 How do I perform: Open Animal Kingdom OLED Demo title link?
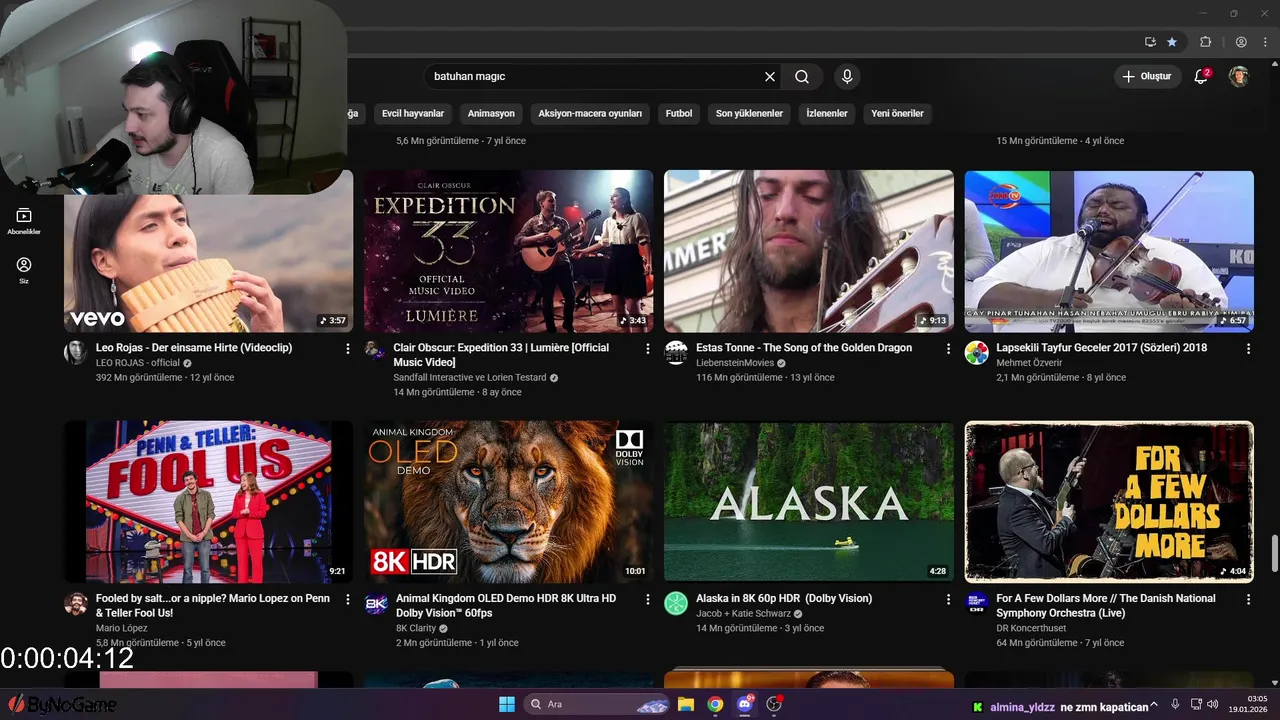coord(506,605)
